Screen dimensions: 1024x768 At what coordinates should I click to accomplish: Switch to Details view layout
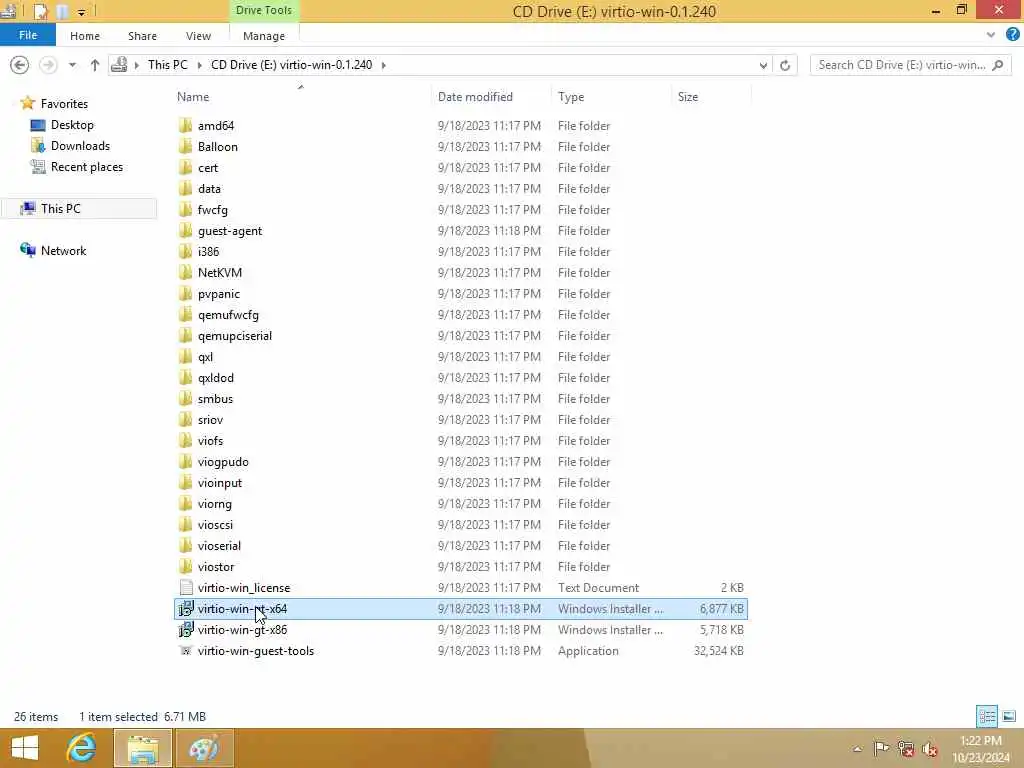pyautogui.click(x=987, y=716)
